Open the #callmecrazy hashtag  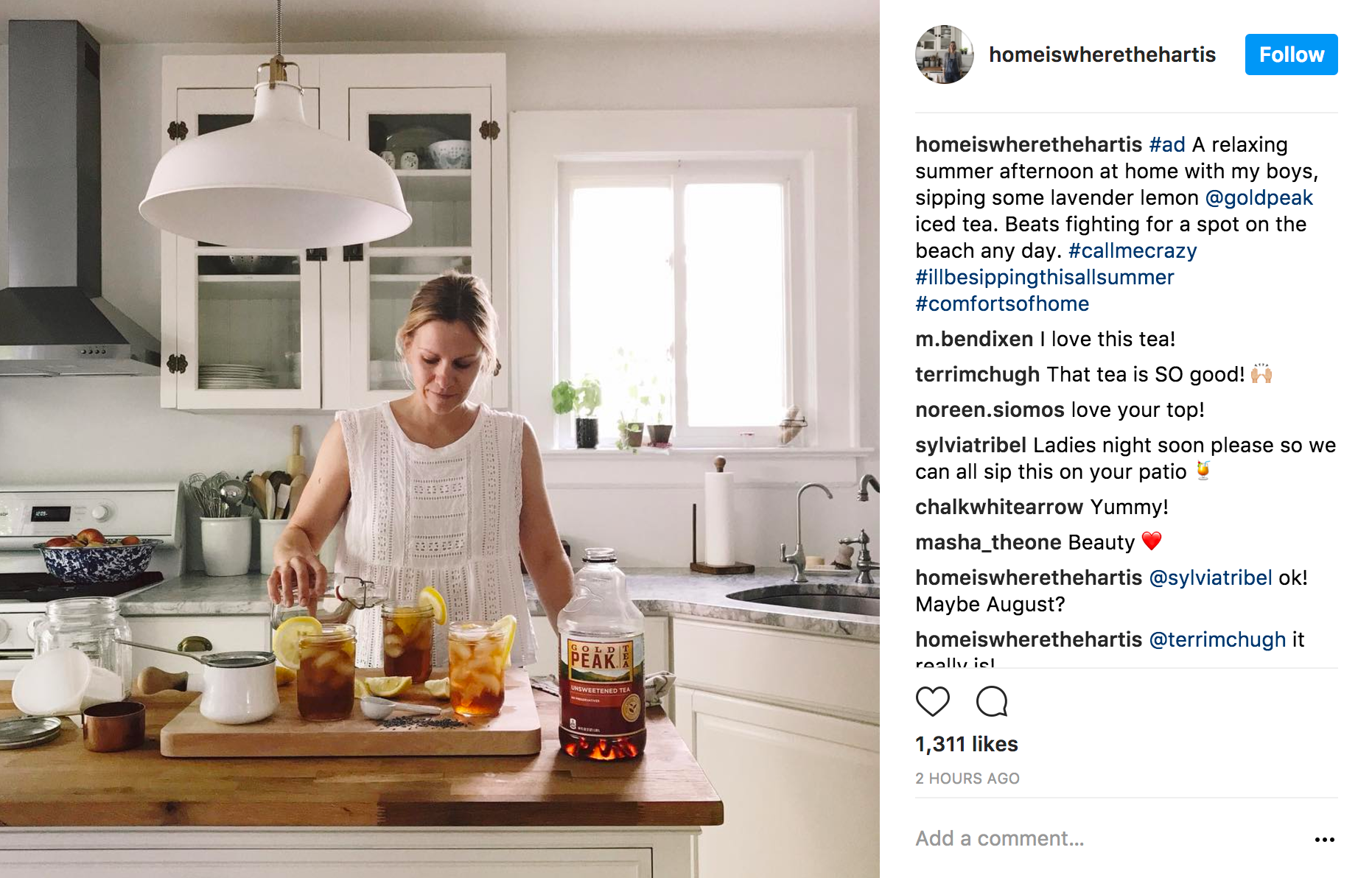pyautogui.click(x=1133, y=250)
